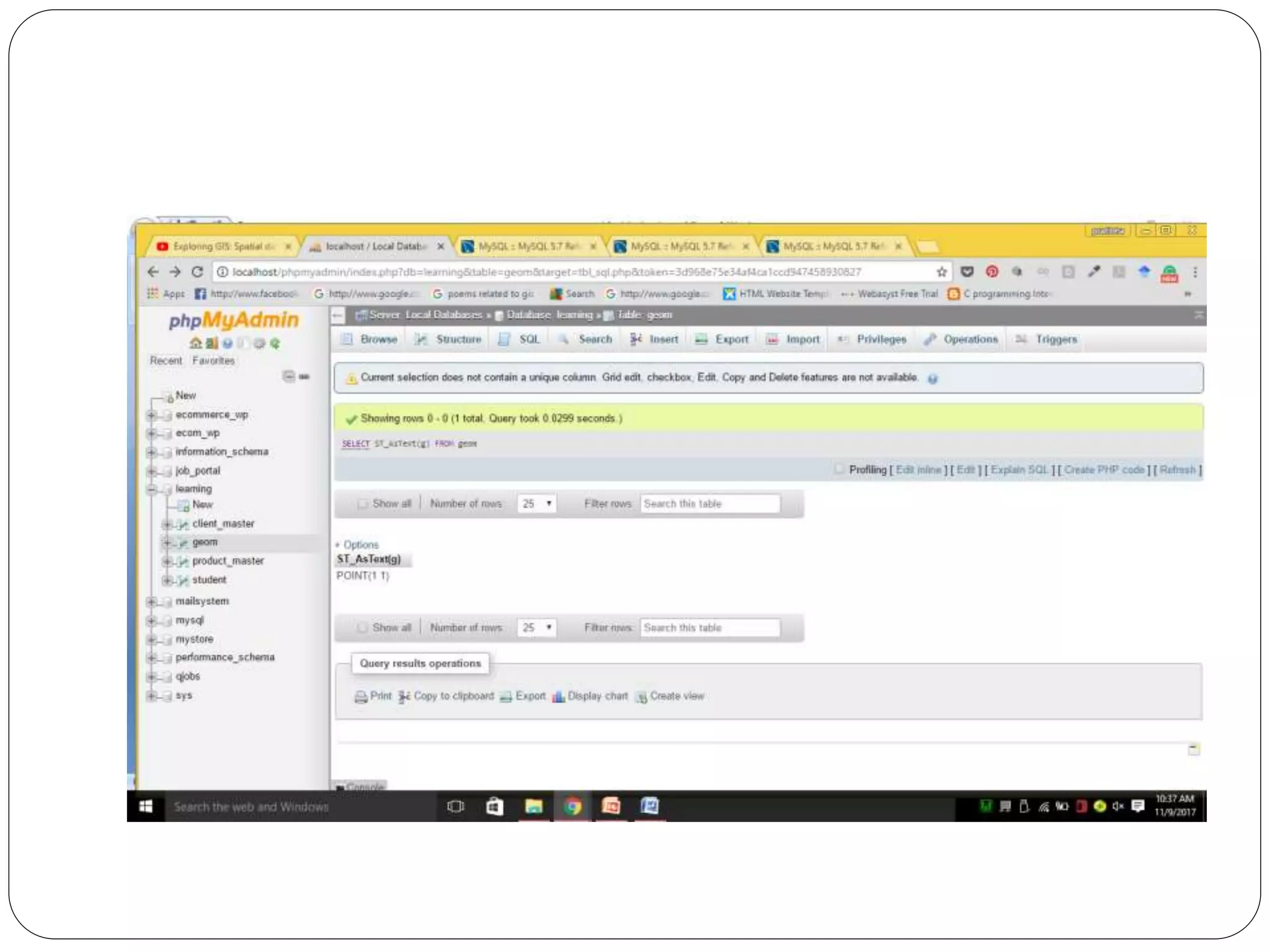Click the help icon next to the unique column warning
Image resolution: width=1270 pixels, height=952 pixels.
(932, 379)
